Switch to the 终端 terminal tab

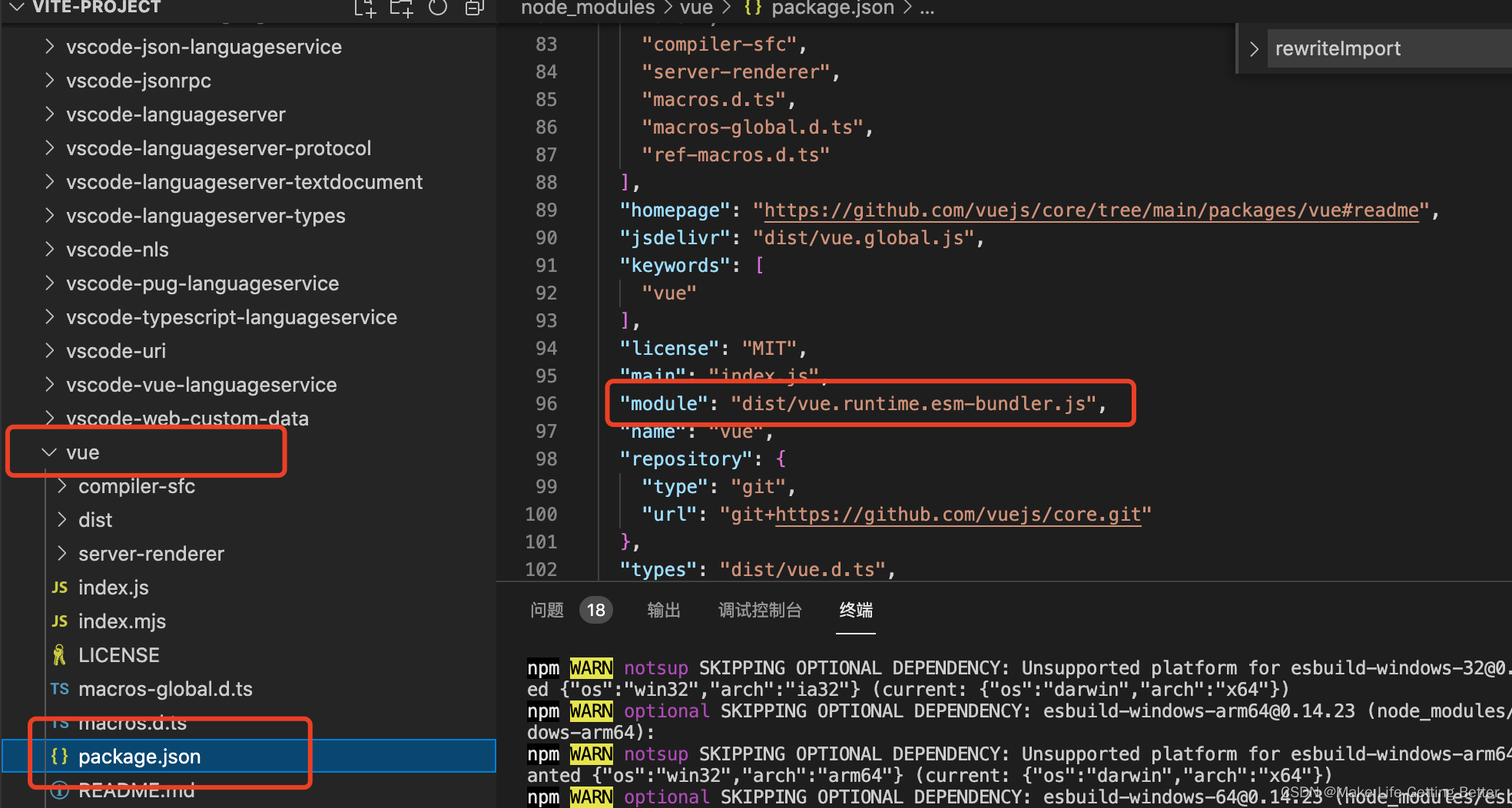click(x=855, y=609)
